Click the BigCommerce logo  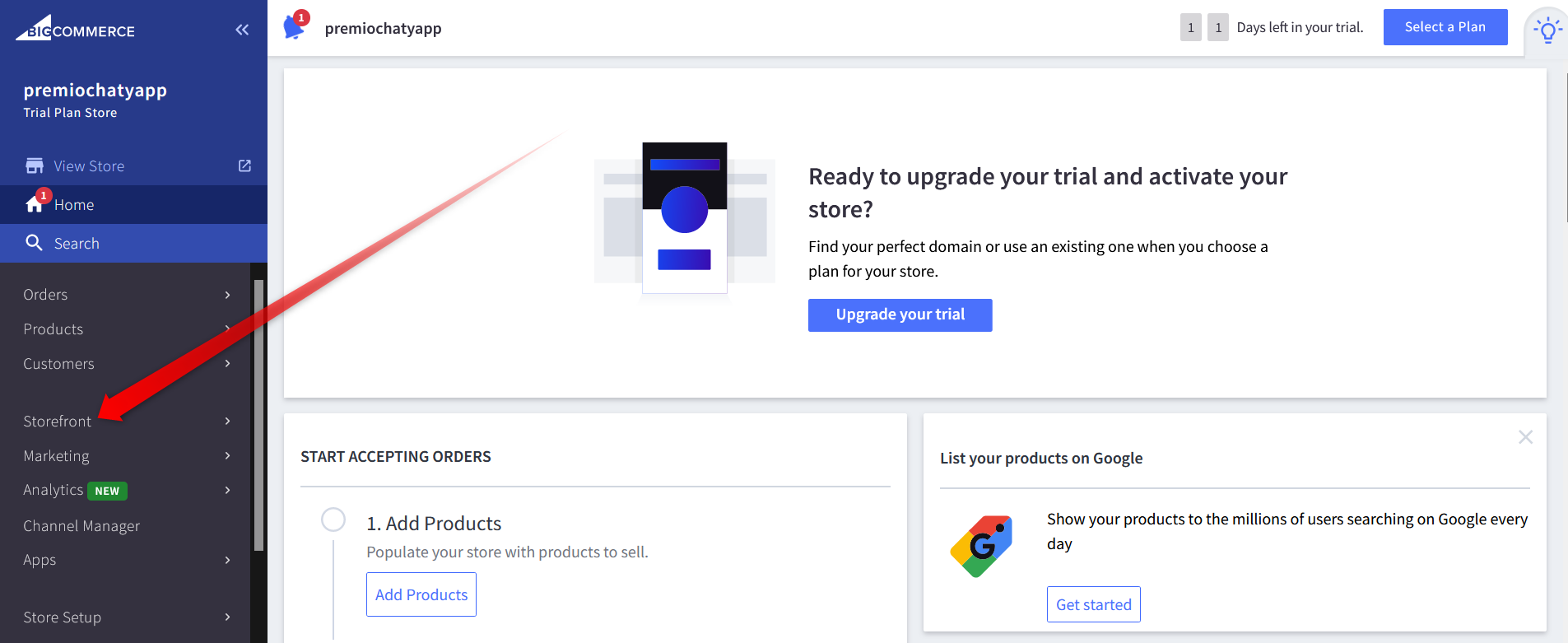pos(75,29)
